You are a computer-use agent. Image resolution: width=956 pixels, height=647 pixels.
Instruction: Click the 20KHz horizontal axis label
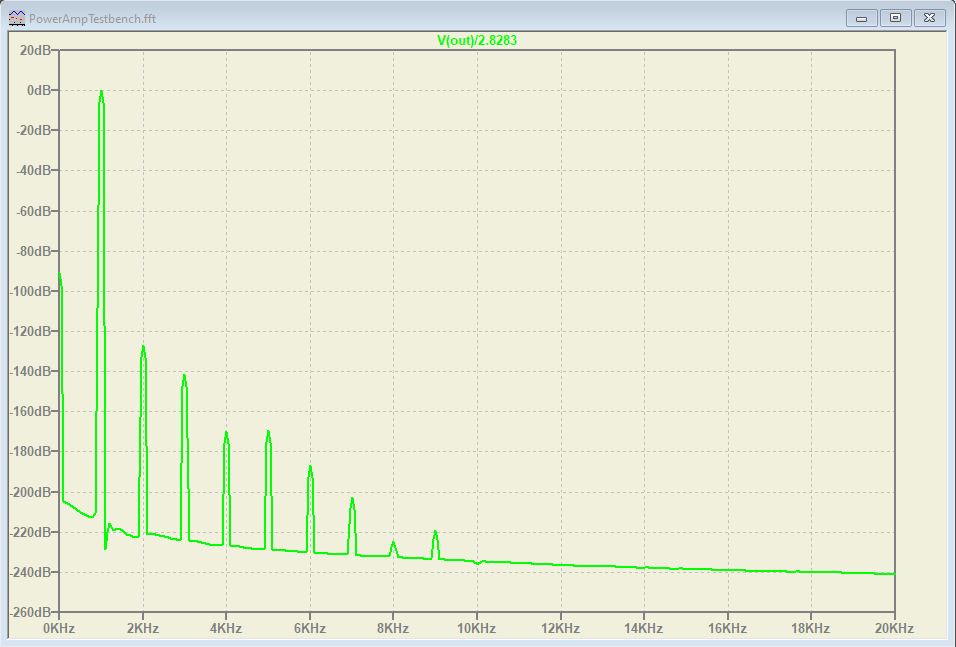click(894, 628)
